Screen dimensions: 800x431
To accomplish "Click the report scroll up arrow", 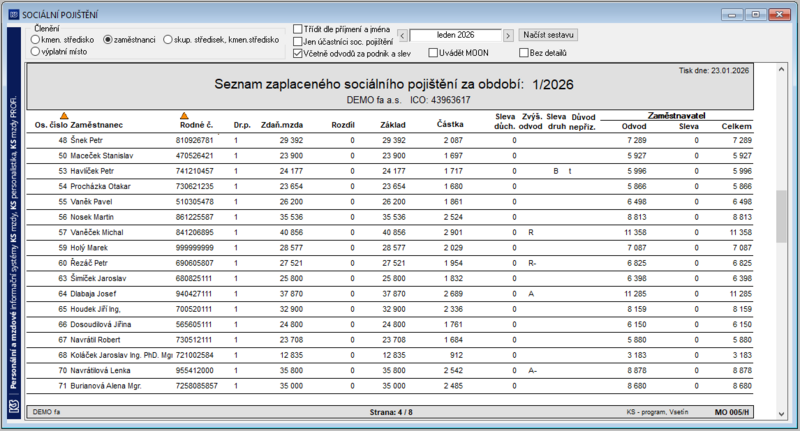I will (781, 69).
